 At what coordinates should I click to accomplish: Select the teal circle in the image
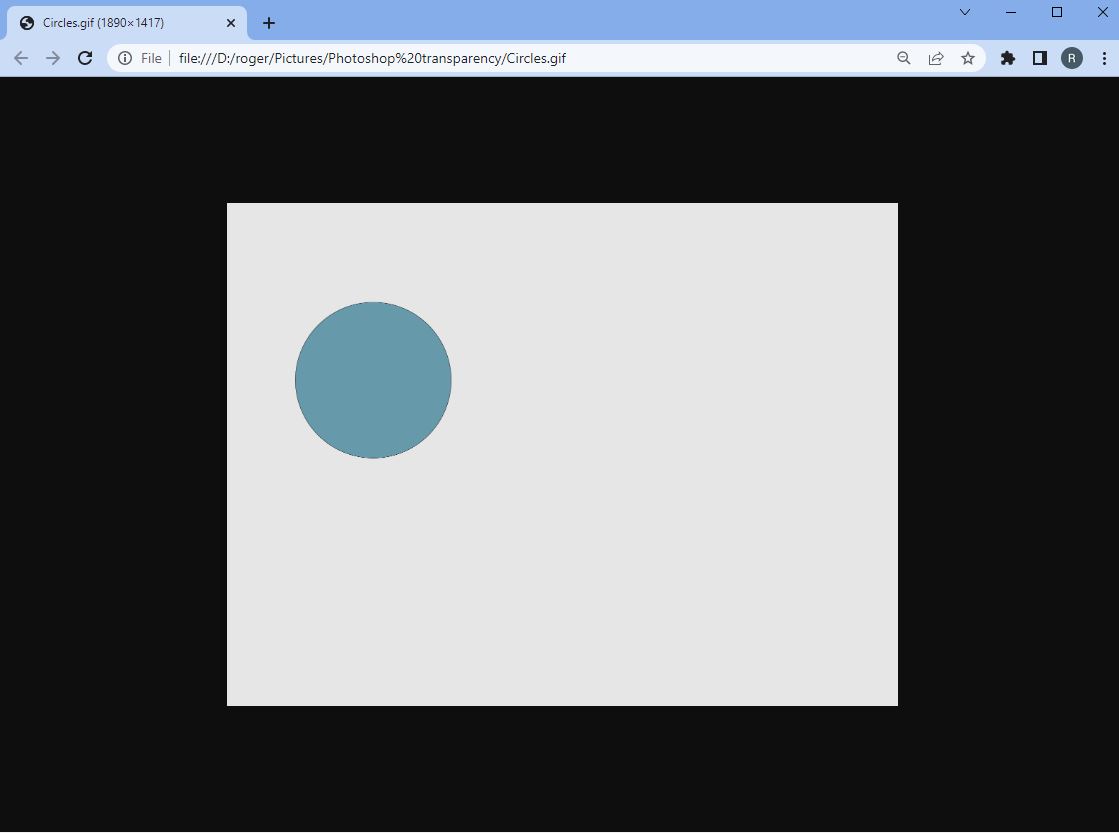coord(373,378)
